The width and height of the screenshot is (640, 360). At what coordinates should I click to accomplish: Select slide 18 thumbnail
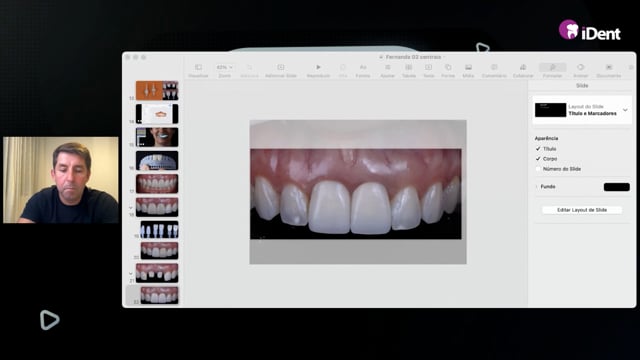click(157, 207)
